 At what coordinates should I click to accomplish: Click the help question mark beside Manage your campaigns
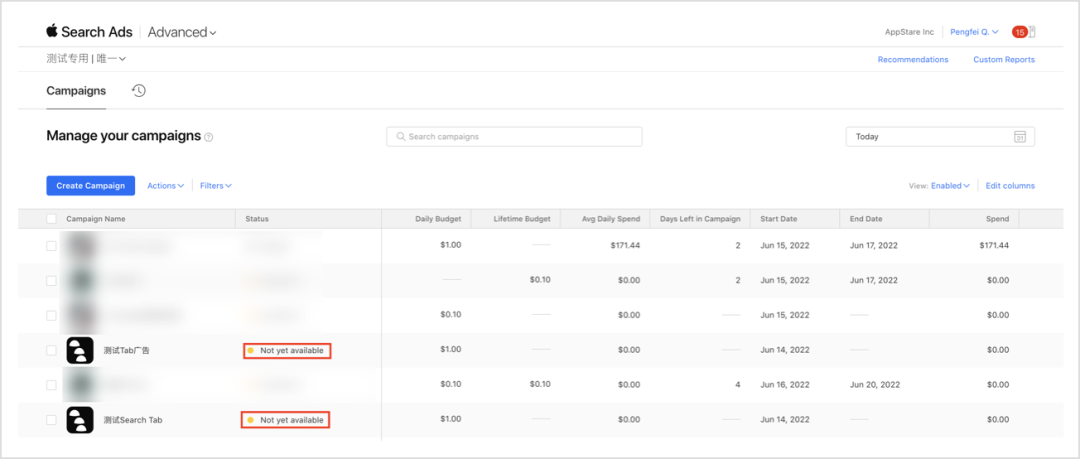pos(209,137)
